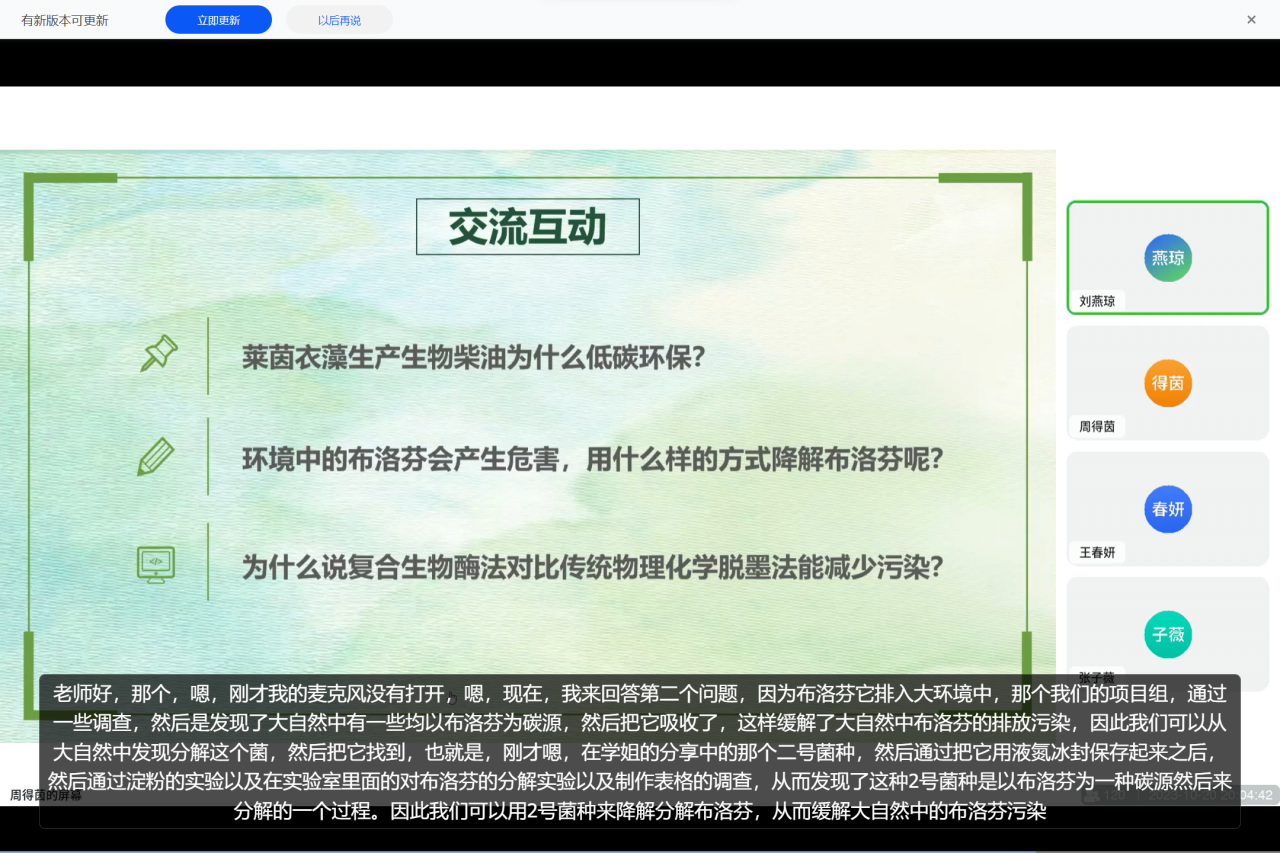Click the monitor icon beside the third question

[x=157, y=564]
